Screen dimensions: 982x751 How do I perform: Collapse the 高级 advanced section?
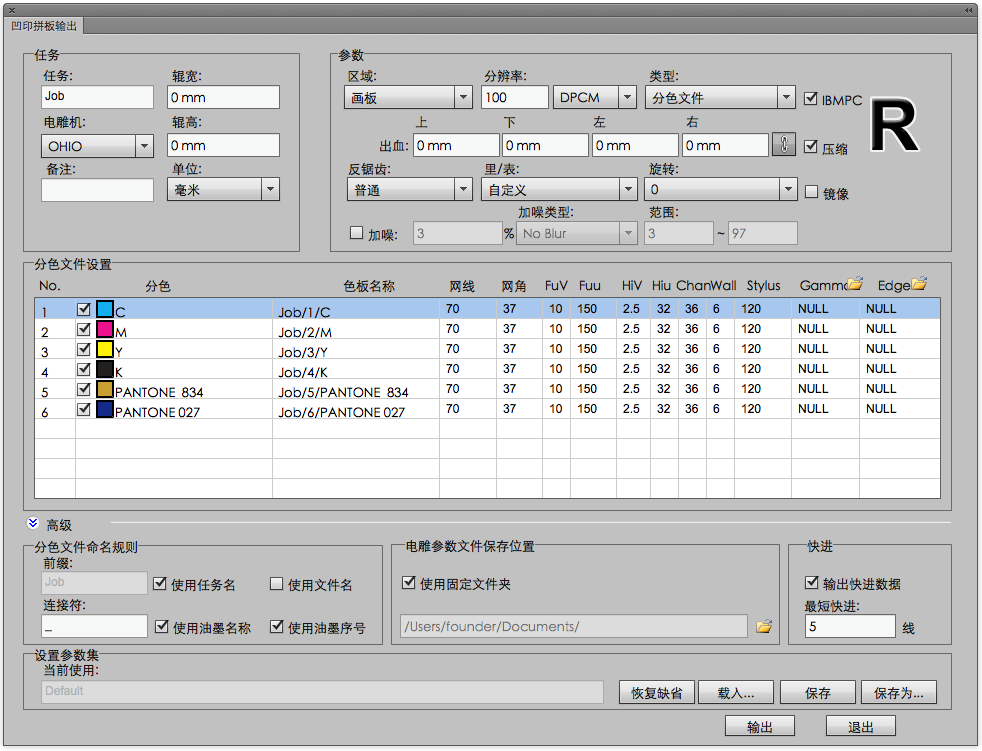point(33,524)
